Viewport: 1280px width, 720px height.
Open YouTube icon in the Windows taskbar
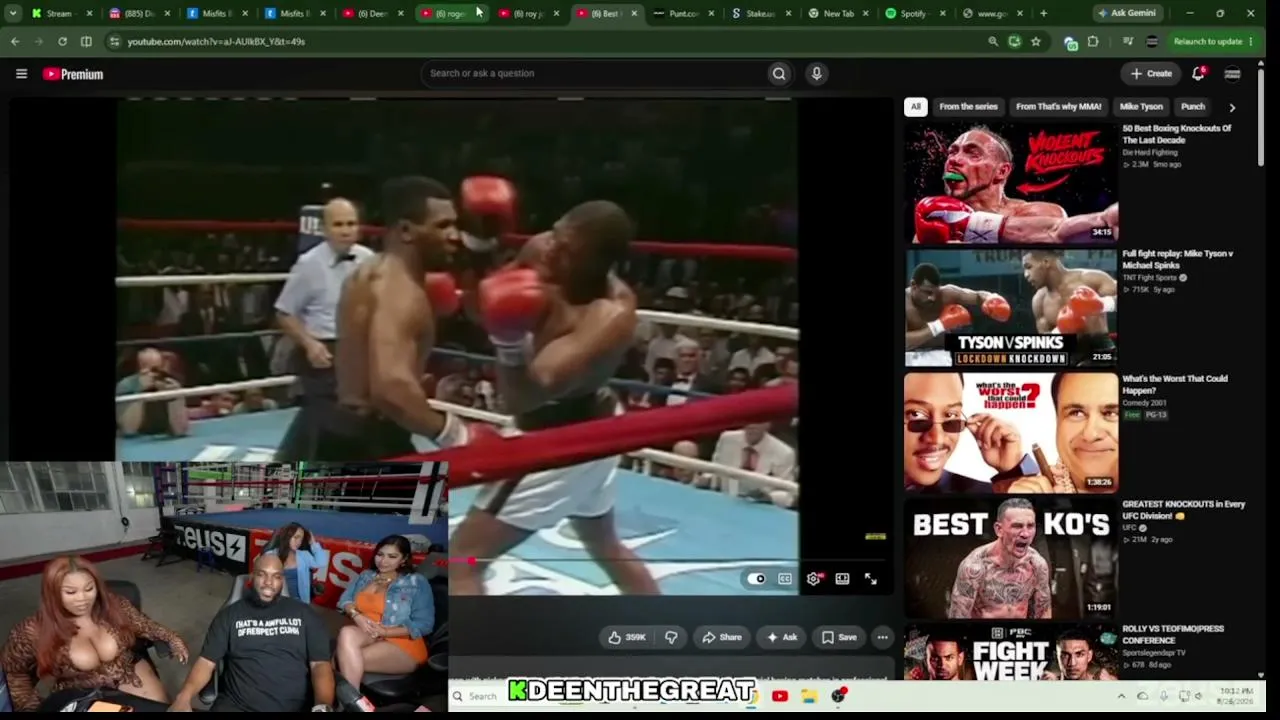pos(779,696)
